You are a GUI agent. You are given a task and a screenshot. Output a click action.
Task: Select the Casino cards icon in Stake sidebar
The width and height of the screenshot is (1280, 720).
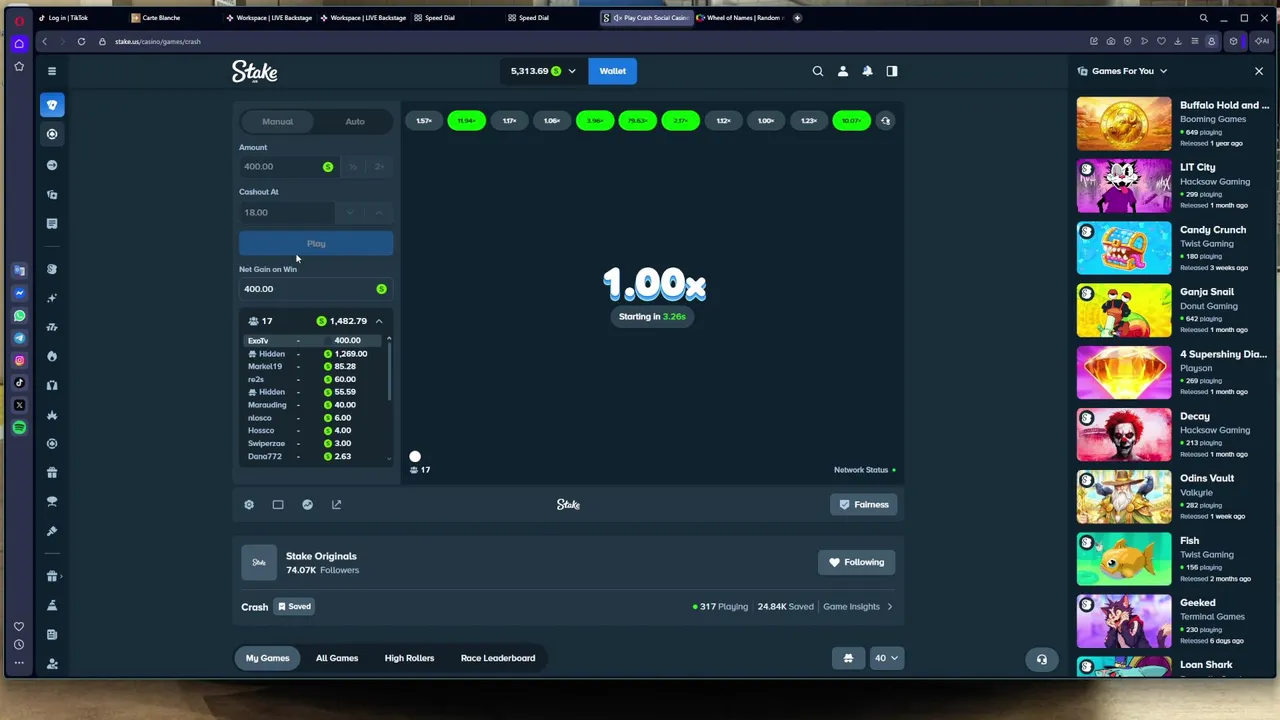52,105
